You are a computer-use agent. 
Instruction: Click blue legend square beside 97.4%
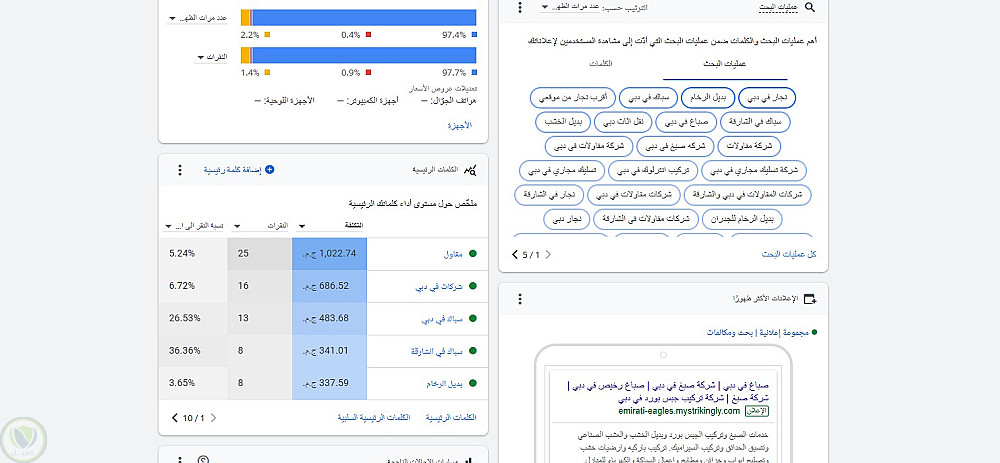coord(475,34)
